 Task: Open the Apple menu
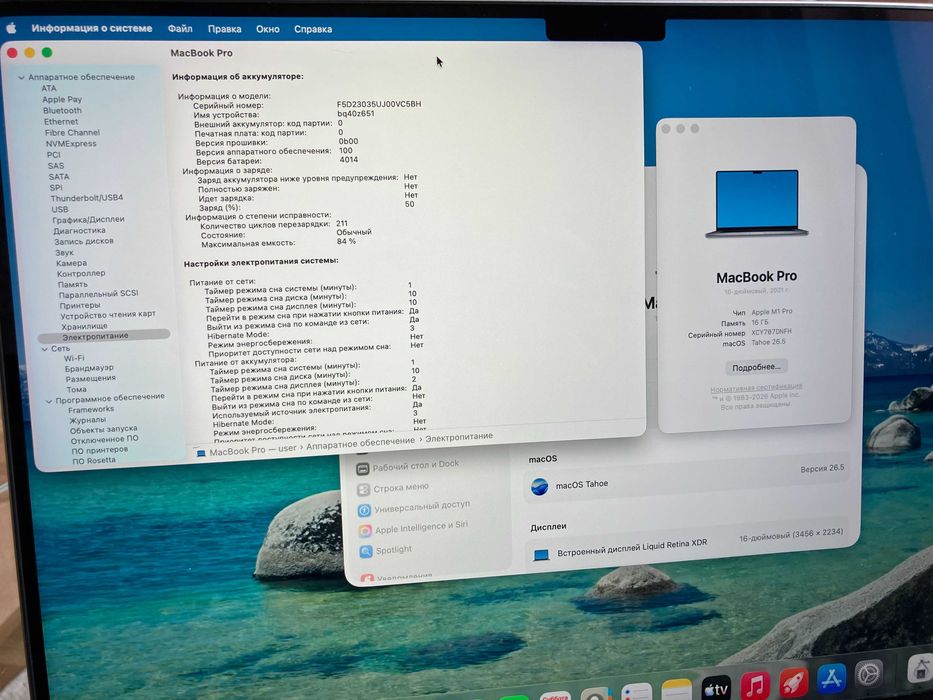pyautogui.click(x=11, y=27)
